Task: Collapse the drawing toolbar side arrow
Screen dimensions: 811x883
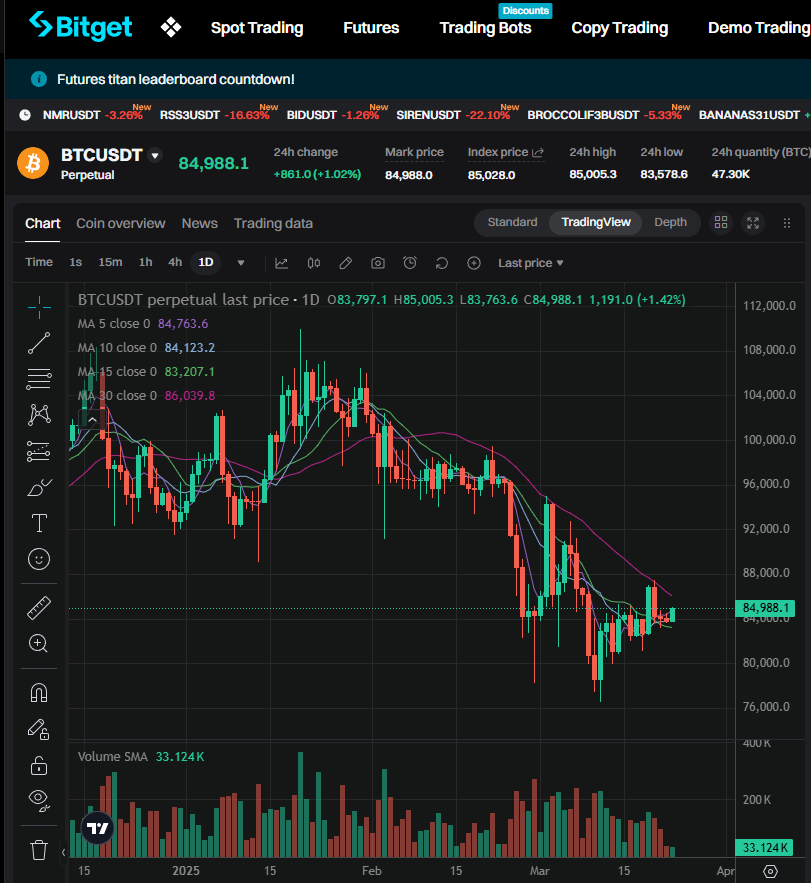Action: pyautogui.click(x=64, y=852)
